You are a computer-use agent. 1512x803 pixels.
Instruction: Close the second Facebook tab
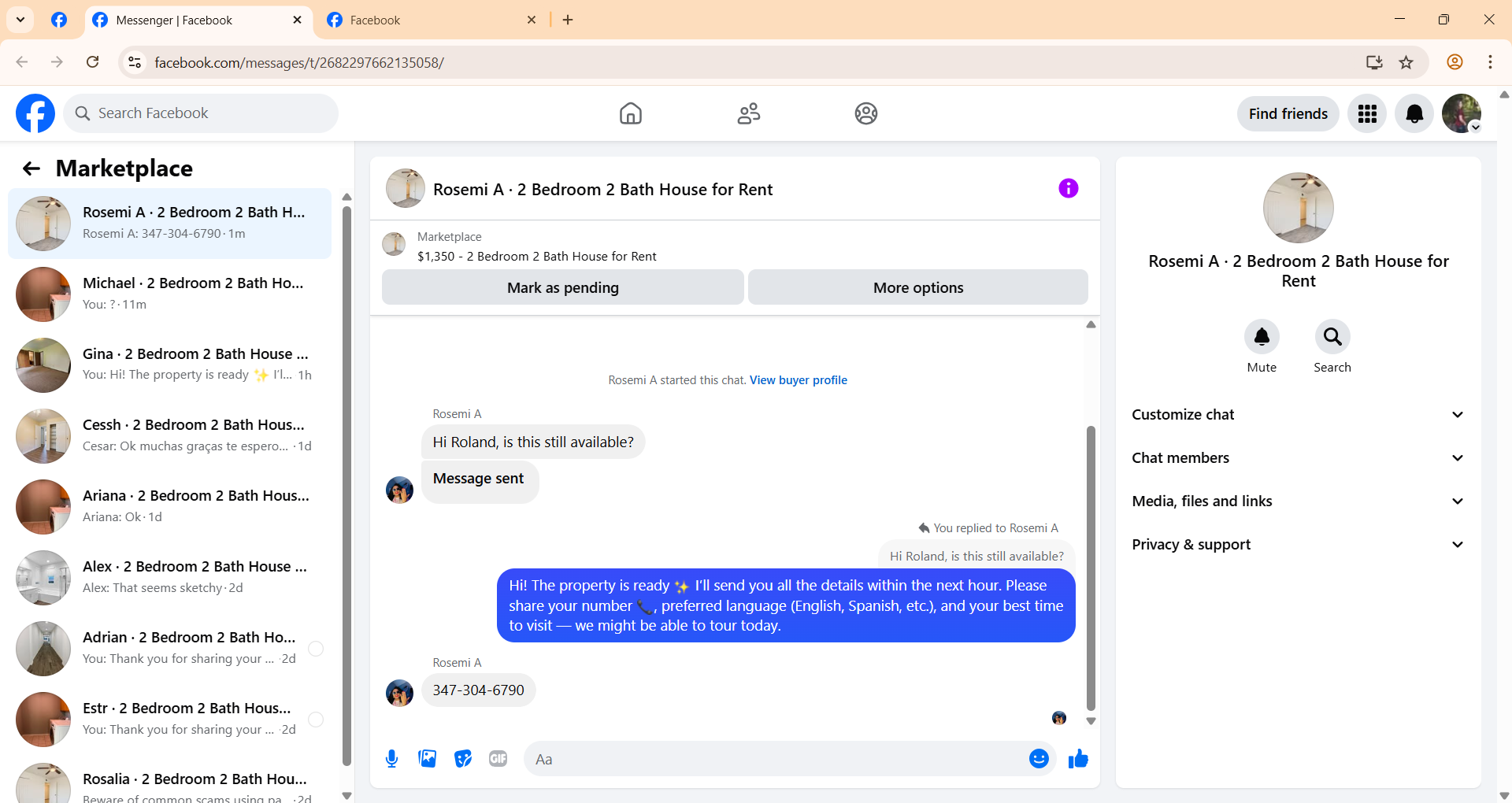pyautogui.click(x=532, y=20)
